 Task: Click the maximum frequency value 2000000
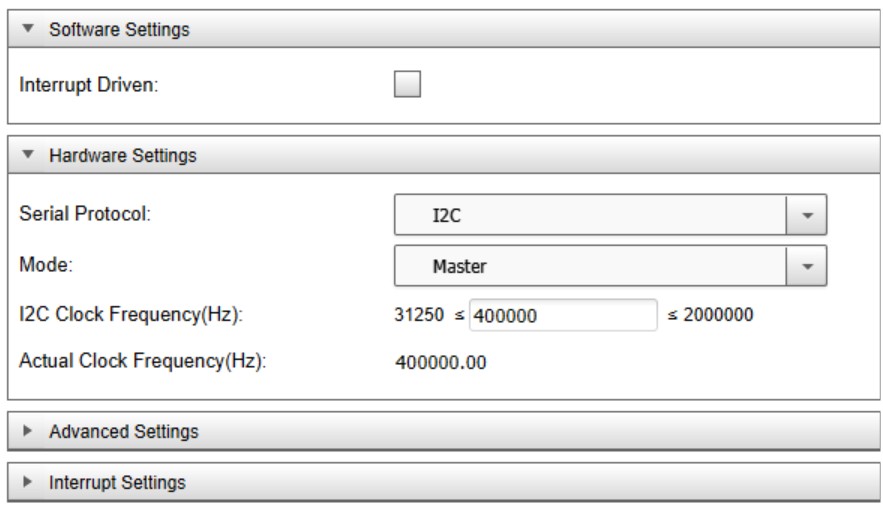(x=716, y=315)
